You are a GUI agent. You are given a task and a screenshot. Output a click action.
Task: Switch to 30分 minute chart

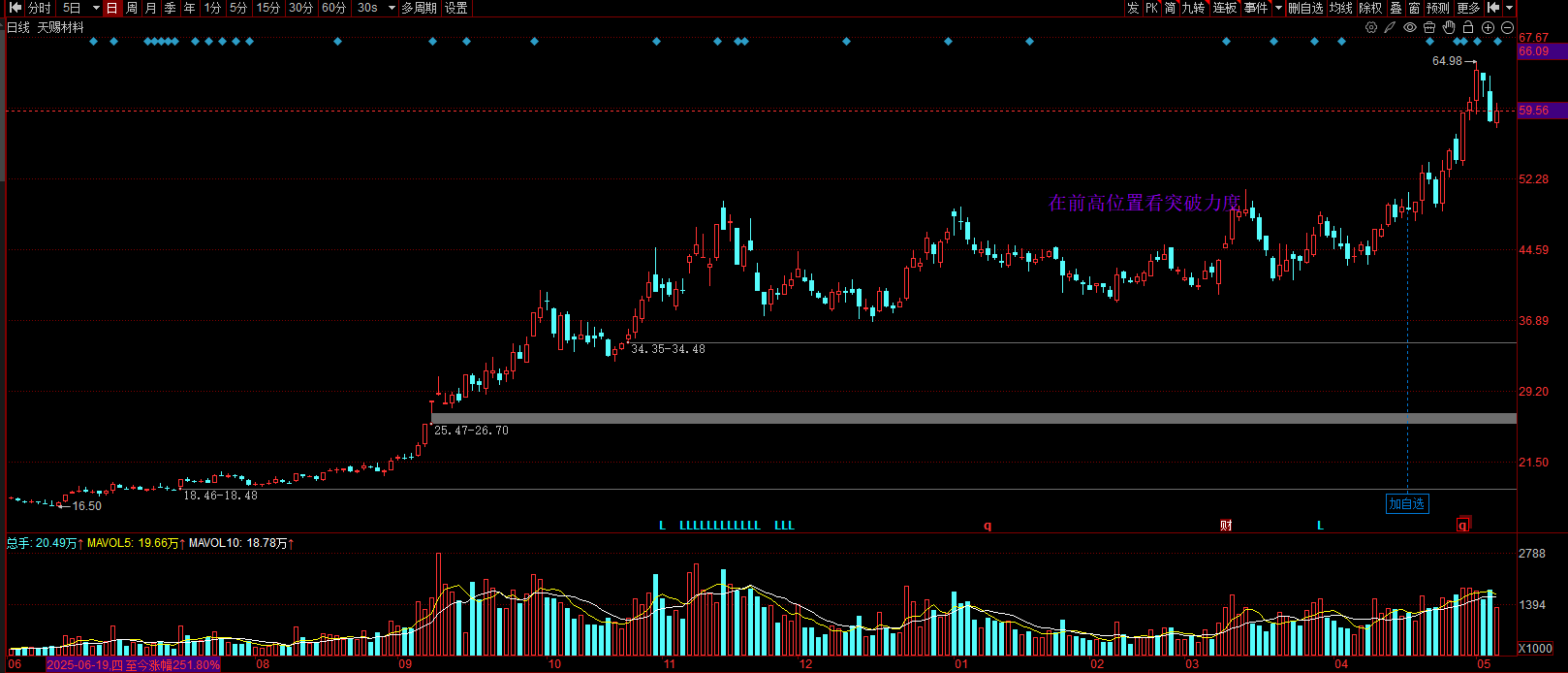[301, 8]
